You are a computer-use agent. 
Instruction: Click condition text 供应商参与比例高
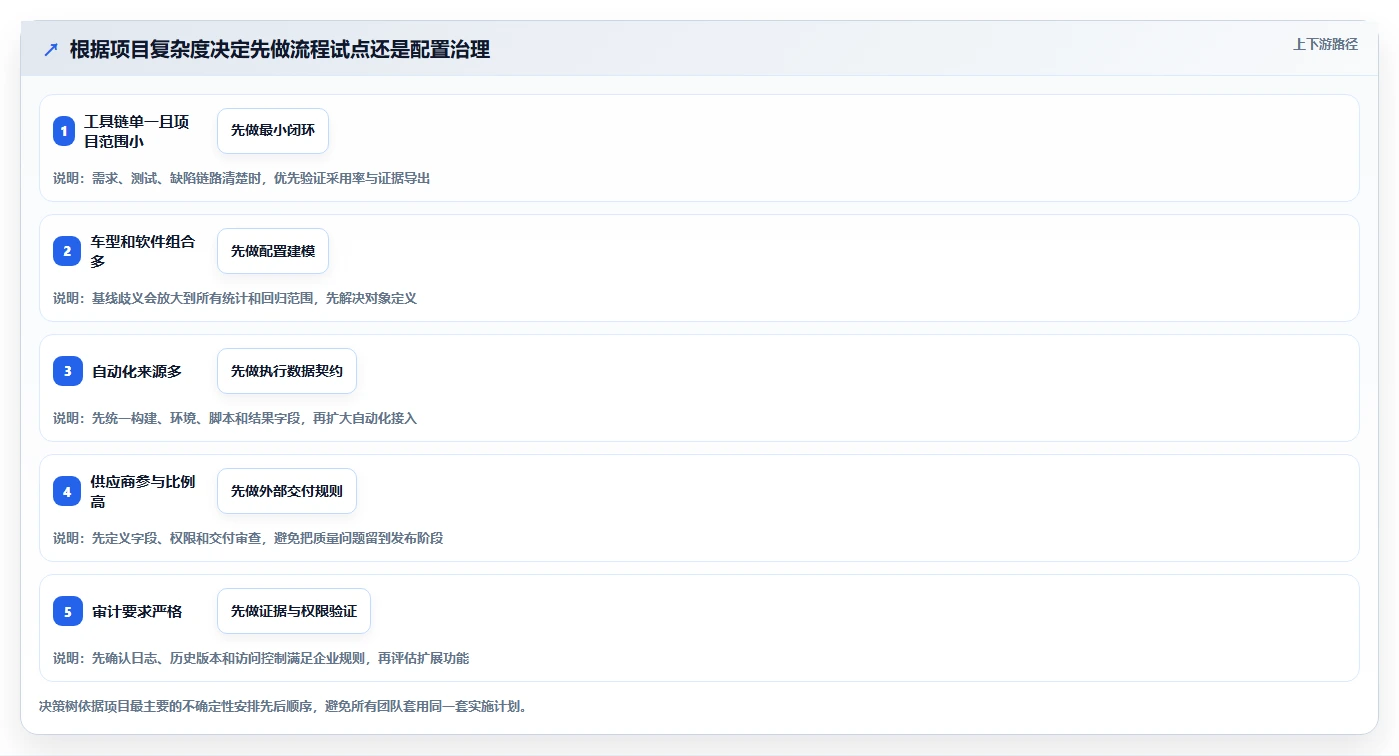click(143, 491)
